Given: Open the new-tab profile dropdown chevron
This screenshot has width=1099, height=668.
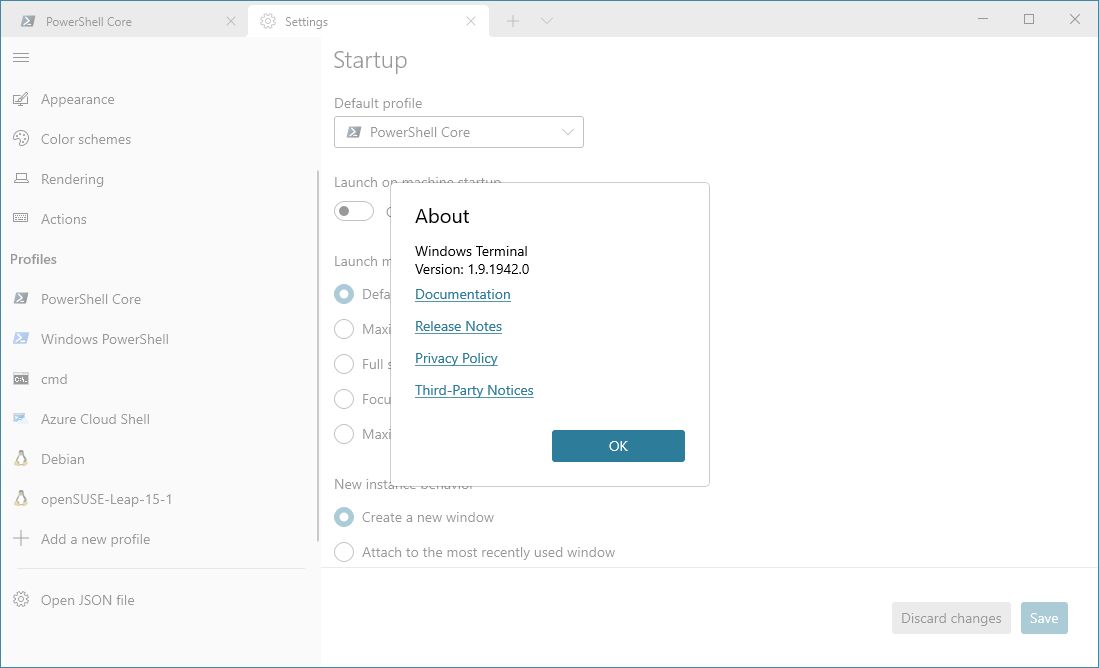Looking at the screenshot, I should (x=547, y=21).
